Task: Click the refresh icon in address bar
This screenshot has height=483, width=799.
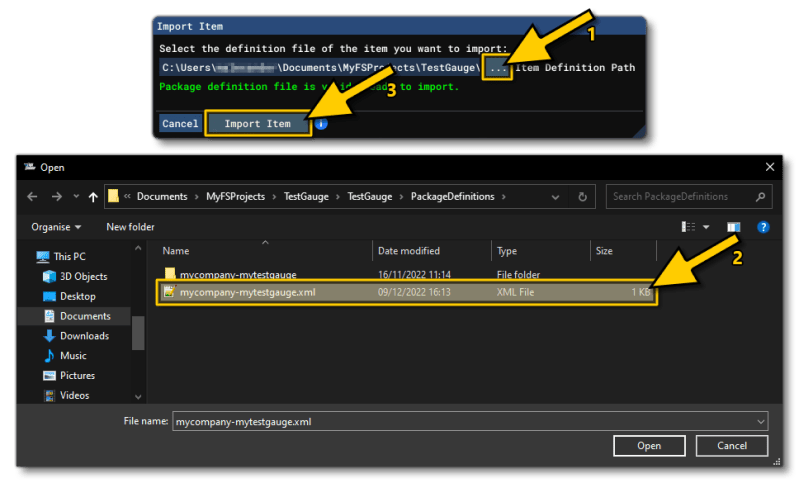Action: [x=582, y=197]
